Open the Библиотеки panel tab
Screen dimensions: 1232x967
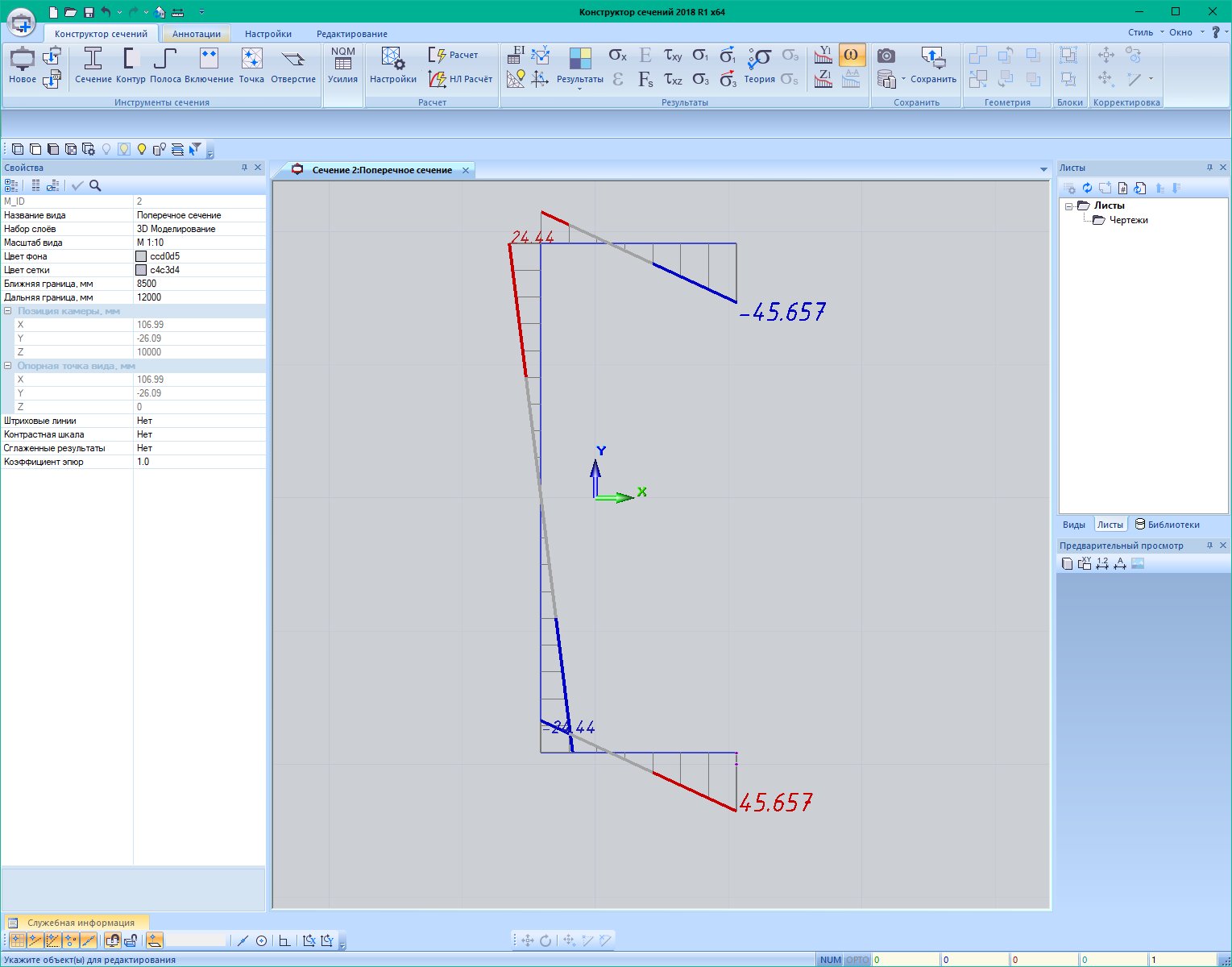coord(1167,525)
